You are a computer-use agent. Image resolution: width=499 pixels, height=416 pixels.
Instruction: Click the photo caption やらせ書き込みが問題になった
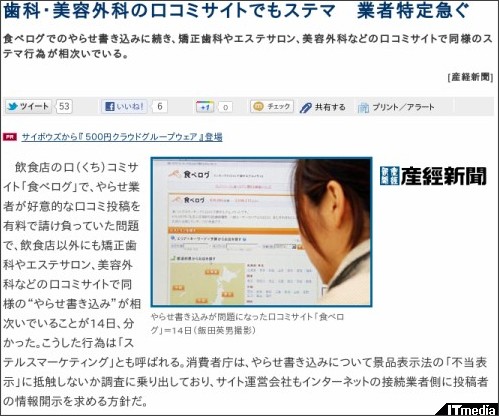coord(247,323)
